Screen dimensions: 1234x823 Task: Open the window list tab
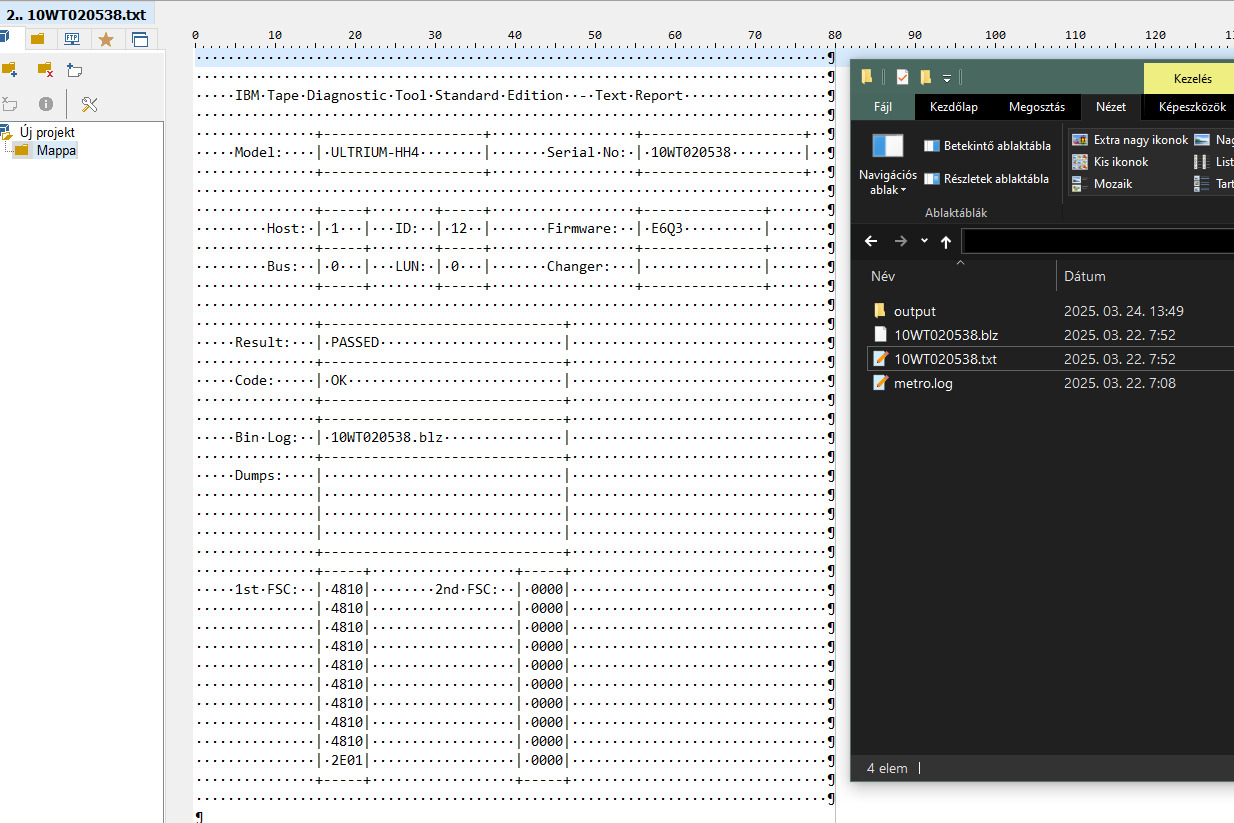click(139, 39)
